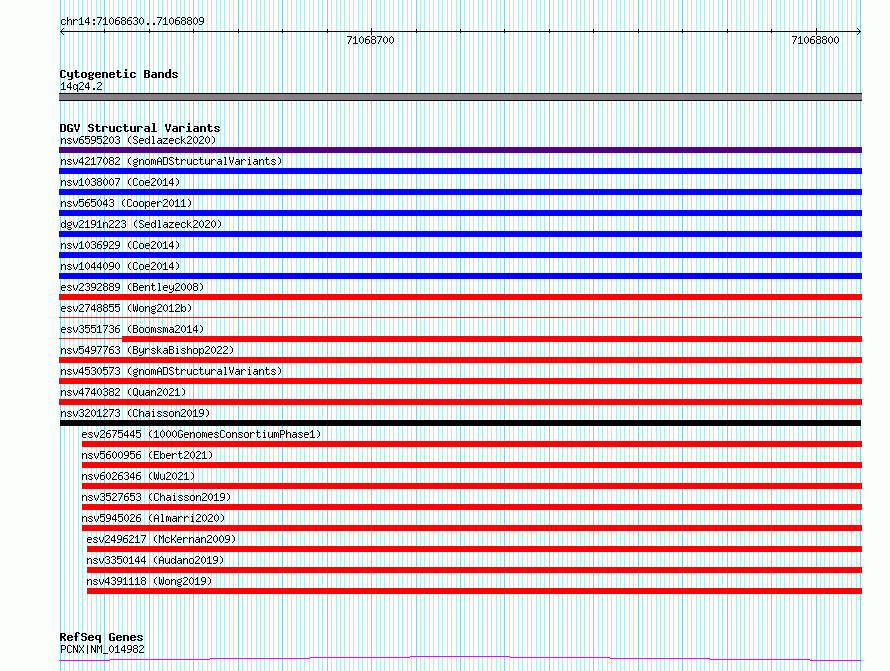
Task: Click nsv4391118 (Wong2019) label
Action: tap(149, 581)
